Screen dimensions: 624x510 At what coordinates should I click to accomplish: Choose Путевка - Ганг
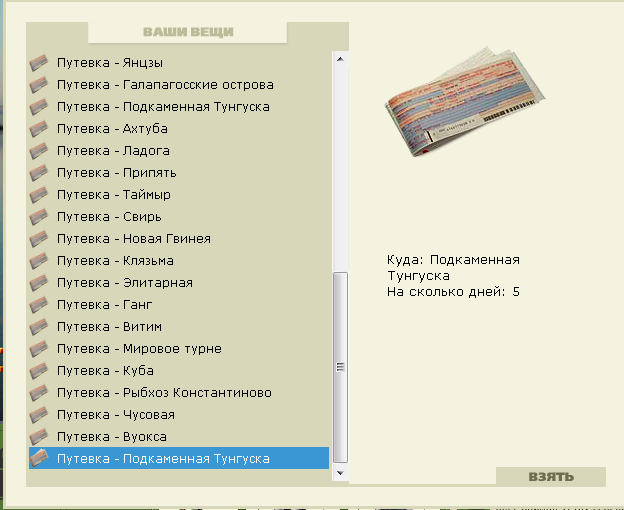[179, 305]
